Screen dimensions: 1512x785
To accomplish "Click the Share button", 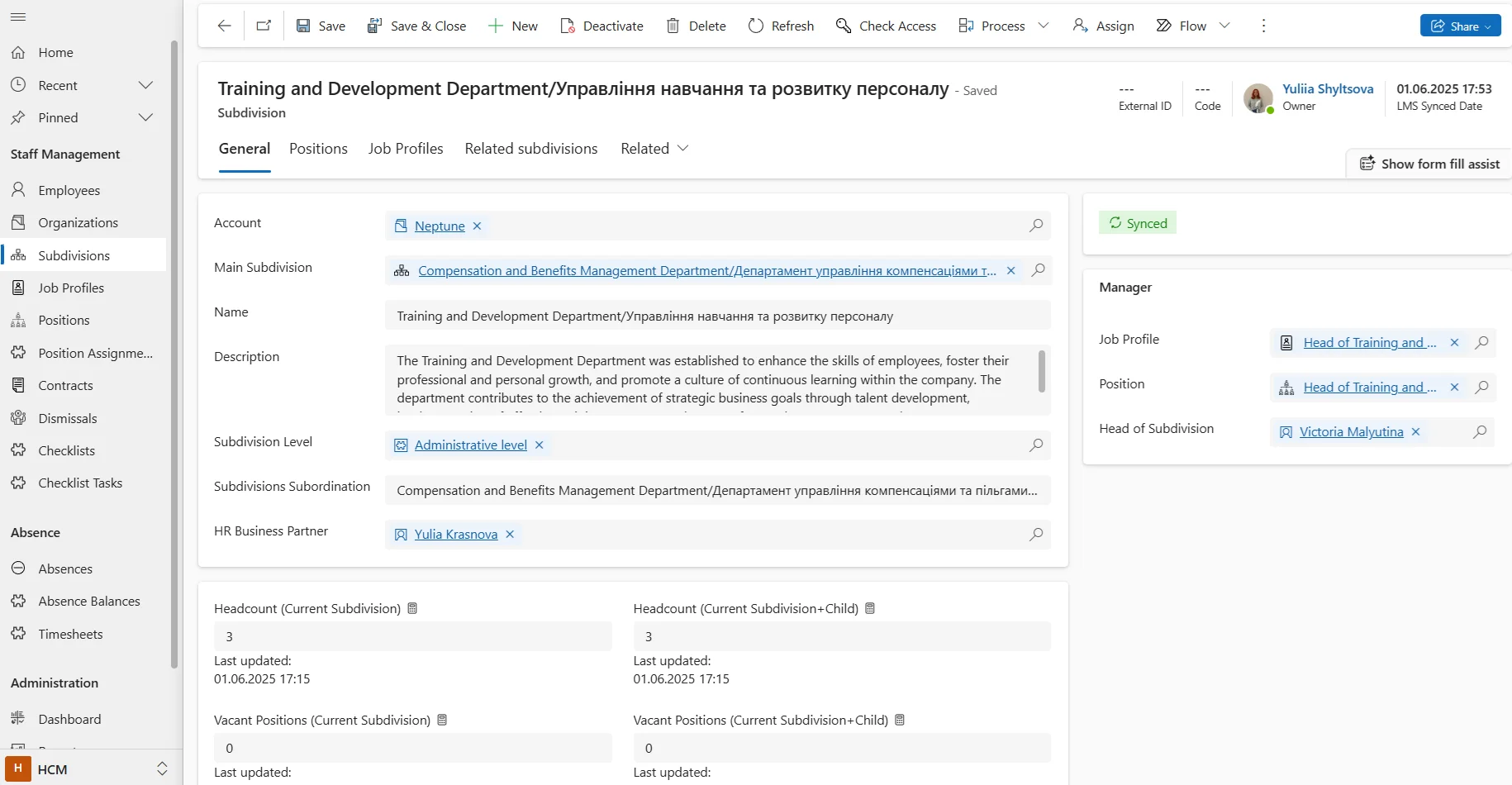I will (x=1460, y=26).
